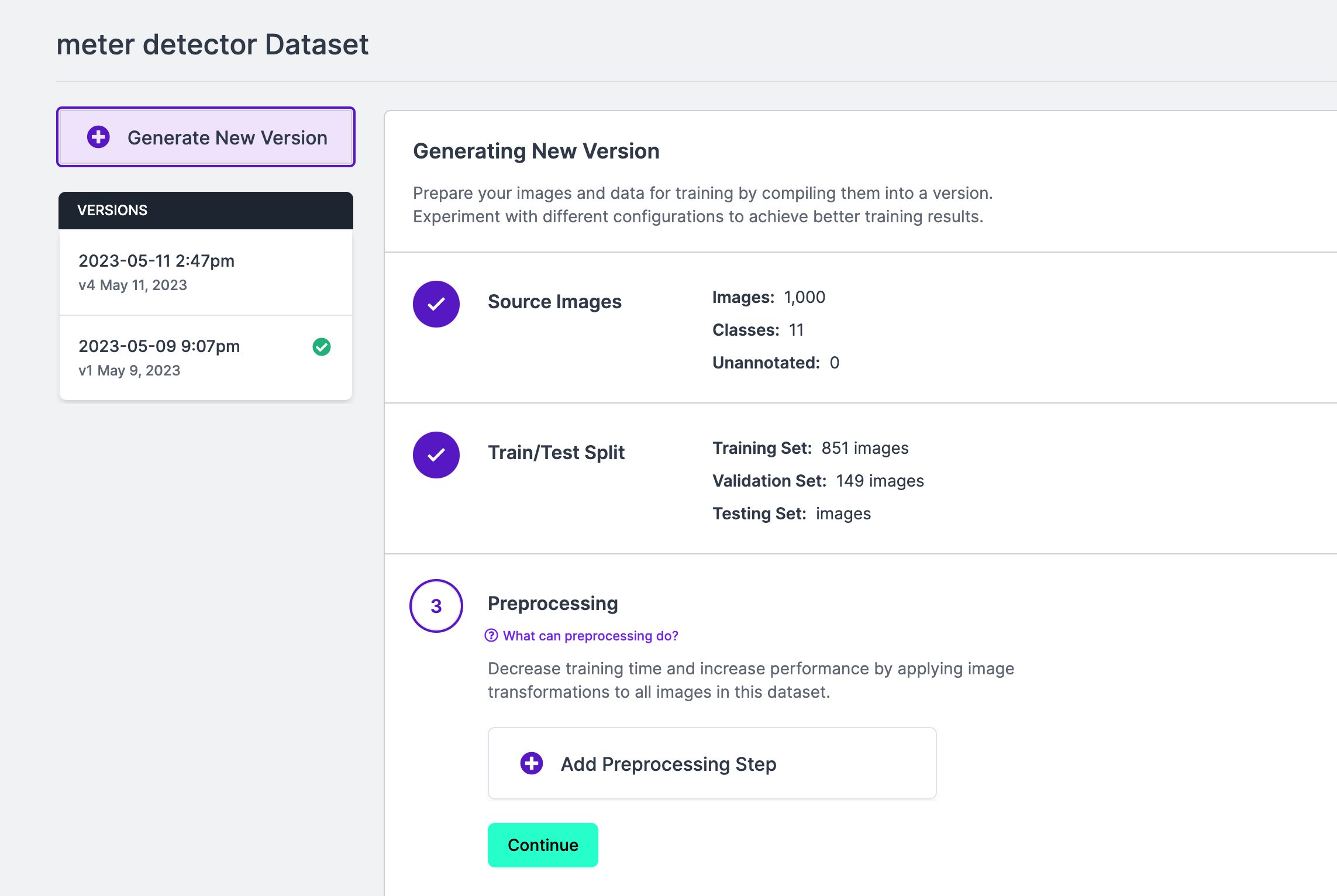Image resolution: width=1337 pixels, height=896 pixels.
Task: Open version 2023-05-11 2:47pm
Action: point(206,273)
